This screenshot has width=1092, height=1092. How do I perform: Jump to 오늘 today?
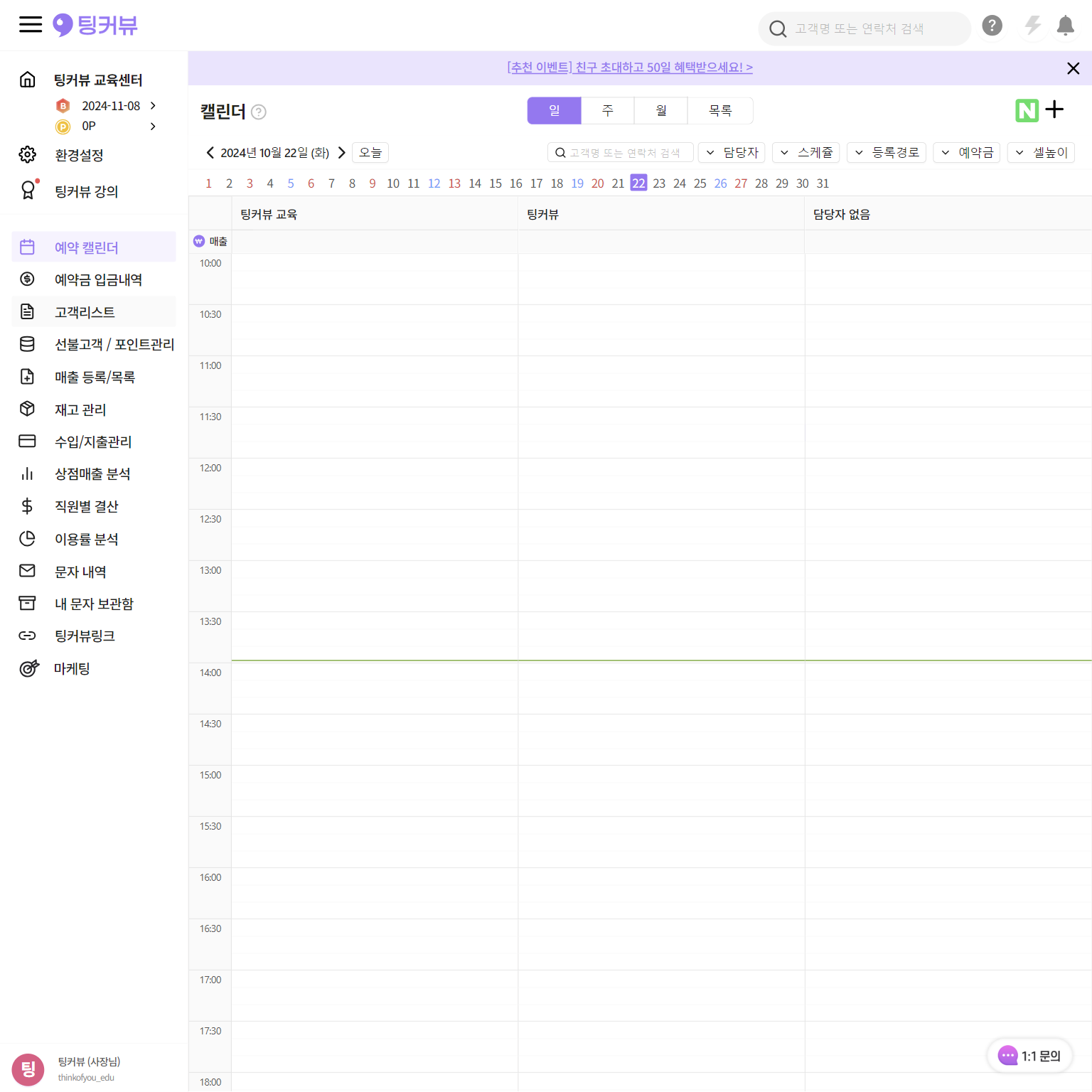pyautogui.click(x=370, y=152)
